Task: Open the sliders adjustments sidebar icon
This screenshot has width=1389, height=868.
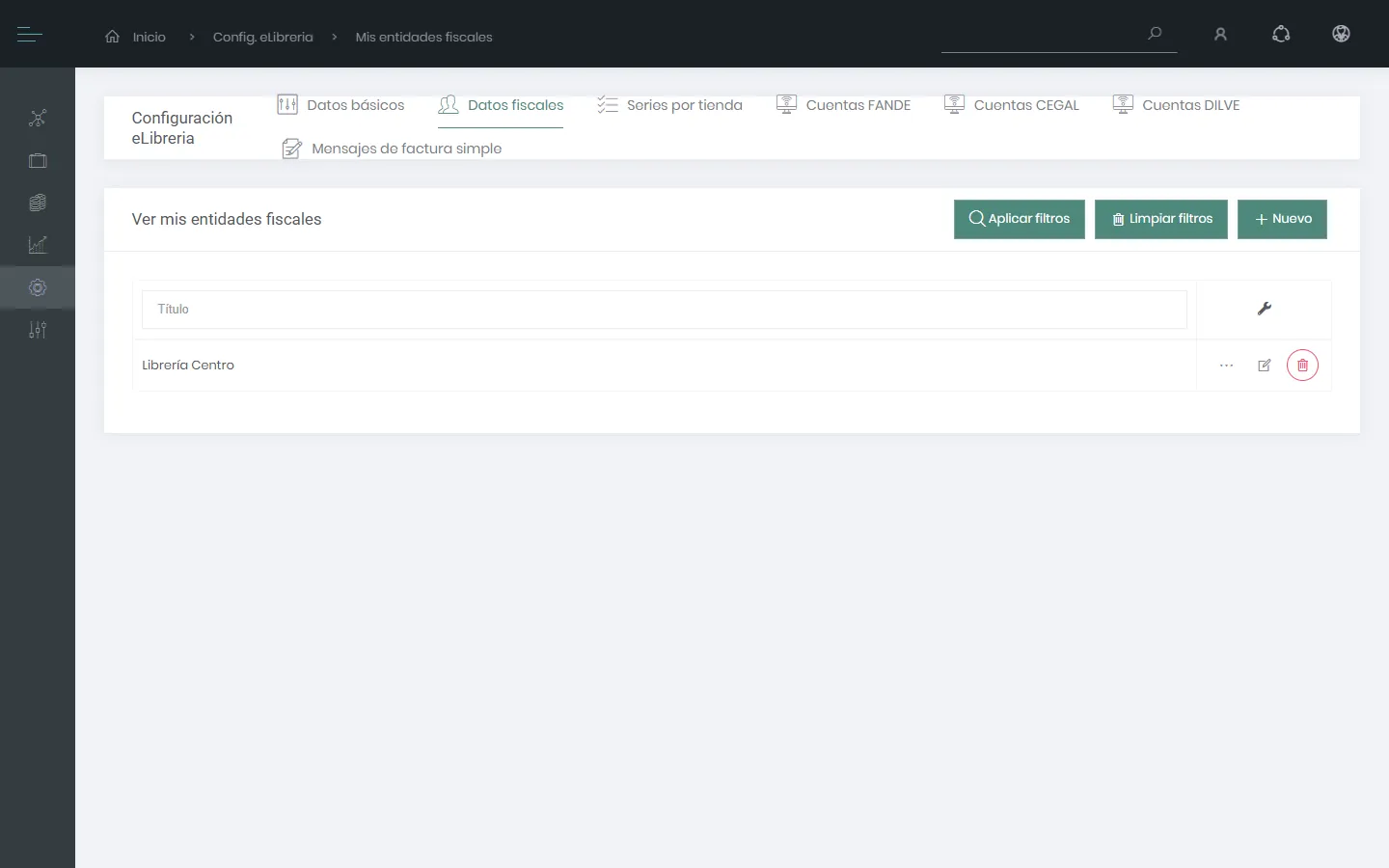Action: coord(38,330)
